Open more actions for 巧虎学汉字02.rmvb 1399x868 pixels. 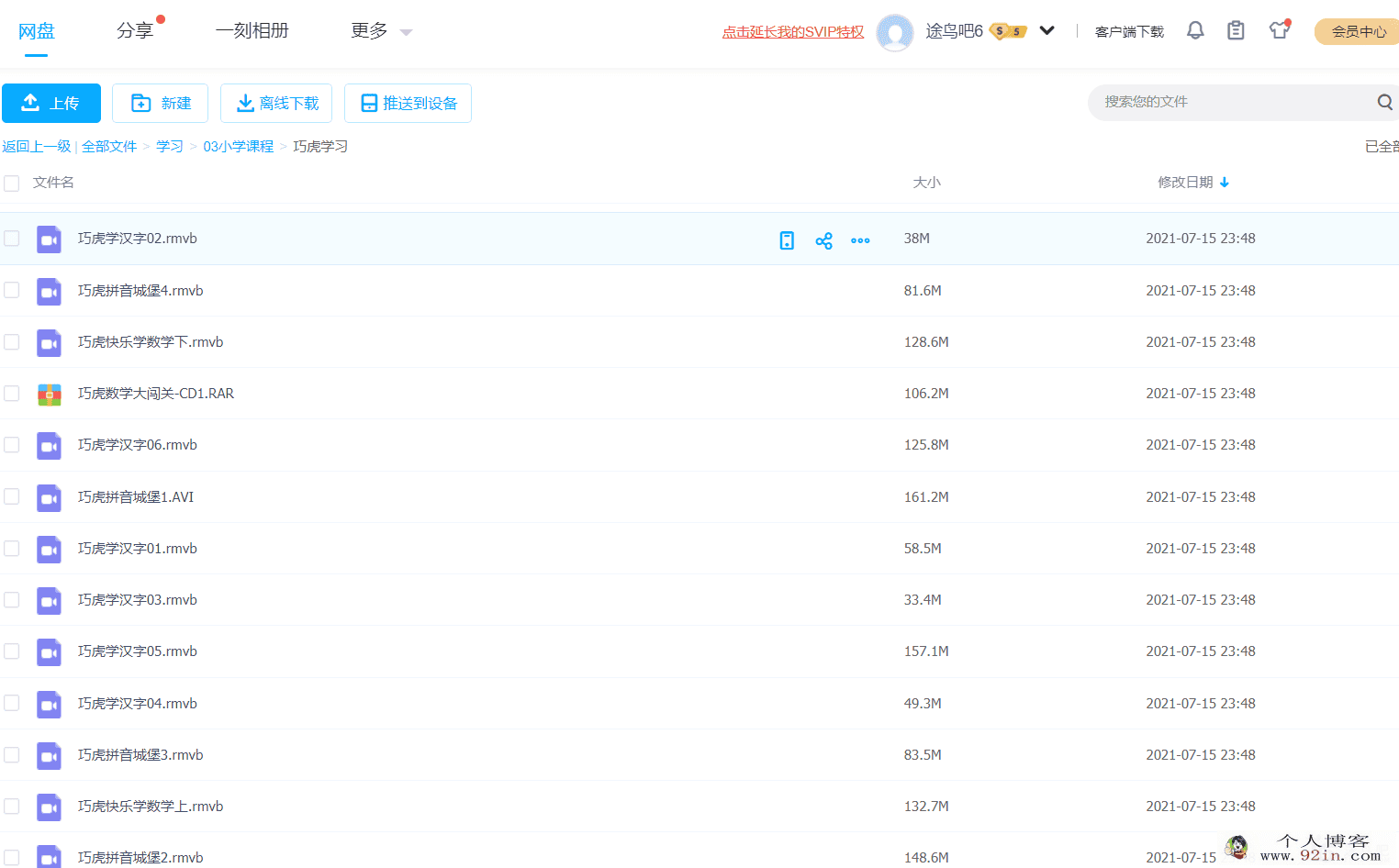tap(860, 240)
